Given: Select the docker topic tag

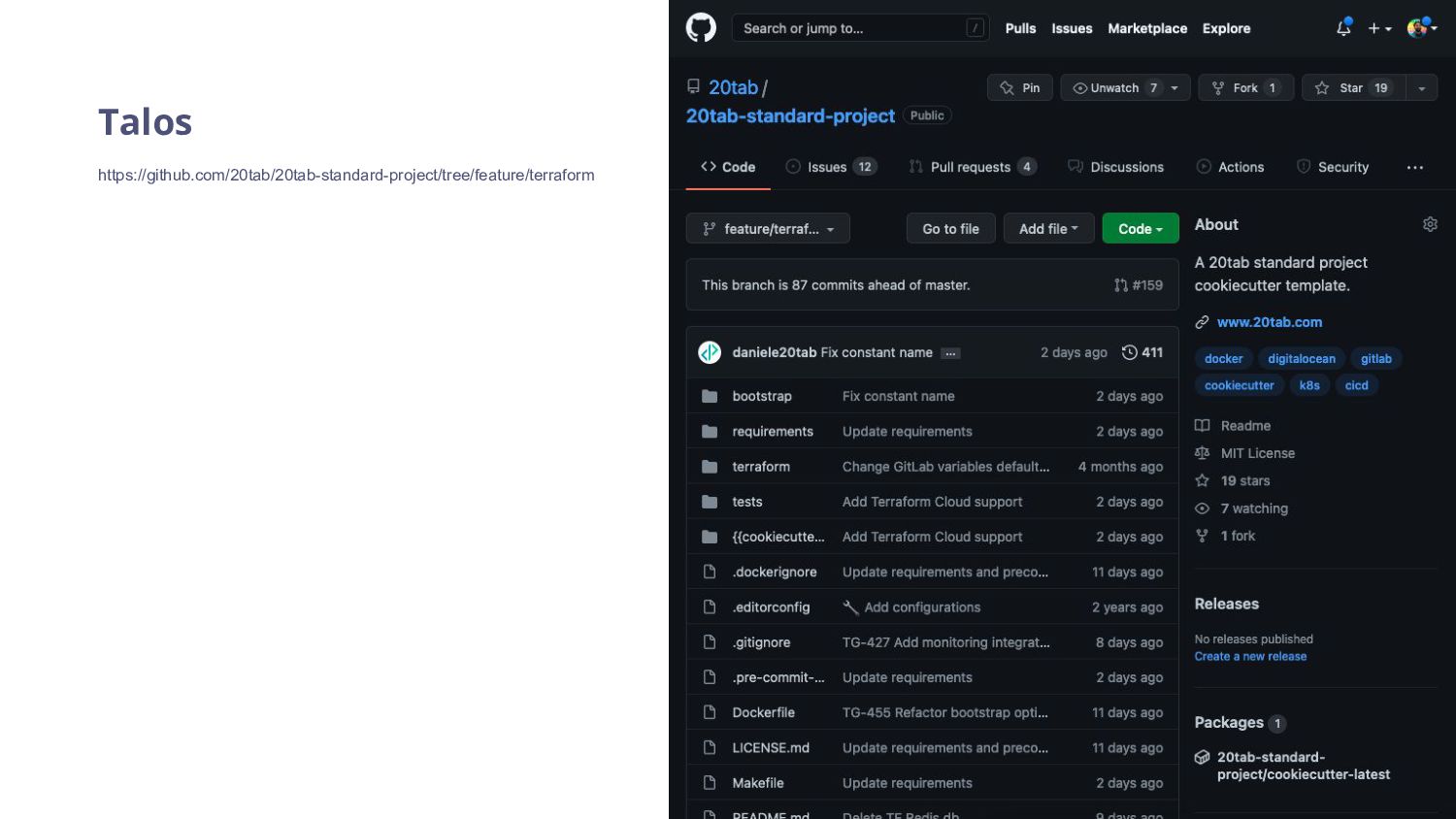Looking at the screenshot, I should click(1223, 359).
